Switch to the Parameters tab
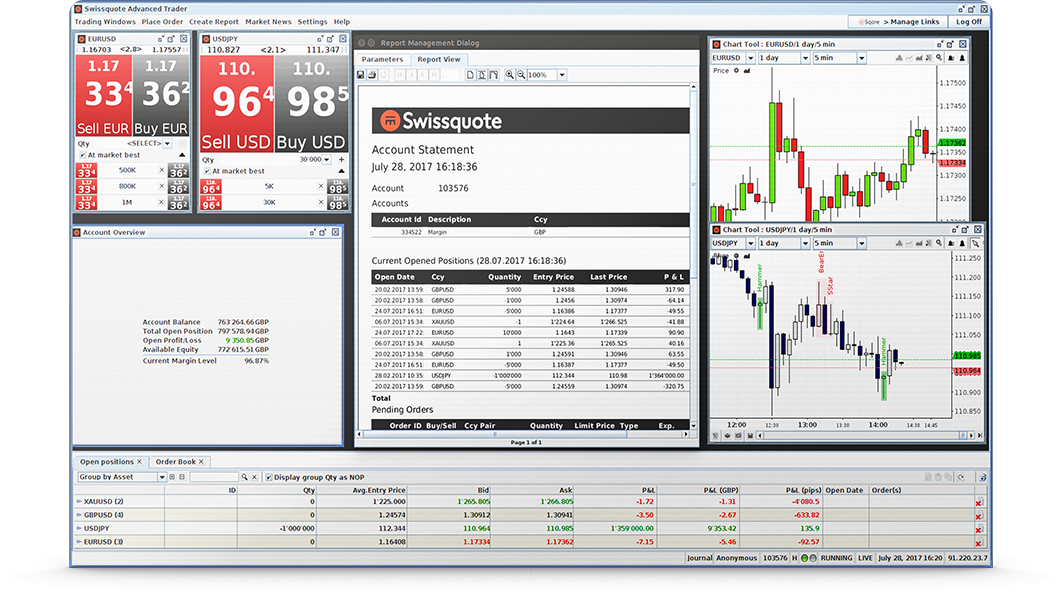 coord(382,60)
